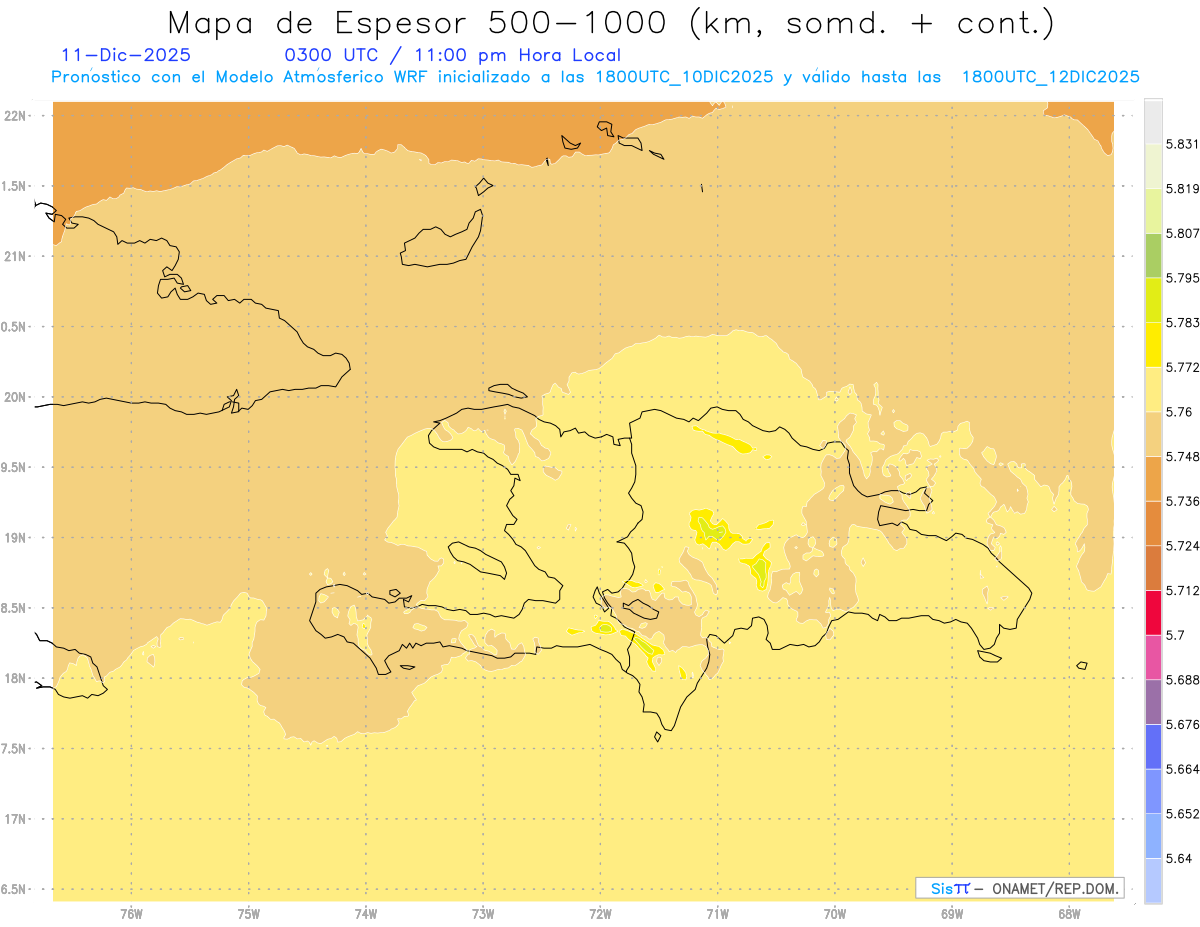Click the bright yellow swatch between 5.772 and 5.783
Image resolution: width=1200 pixels, height=927 pixels.
point(1153,344)
